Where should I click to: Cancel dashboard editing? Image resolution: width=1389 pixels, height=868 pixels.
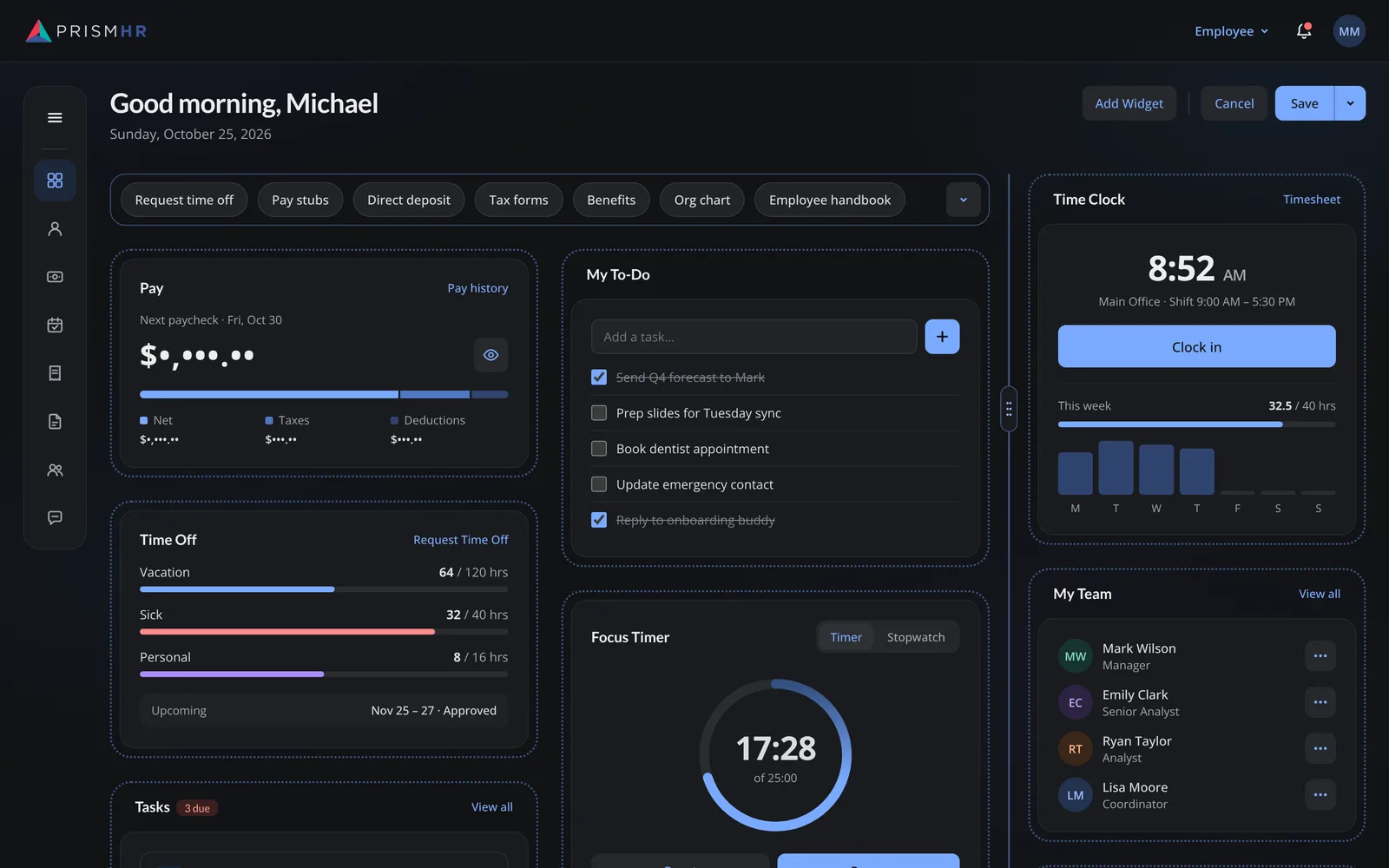1234,103
